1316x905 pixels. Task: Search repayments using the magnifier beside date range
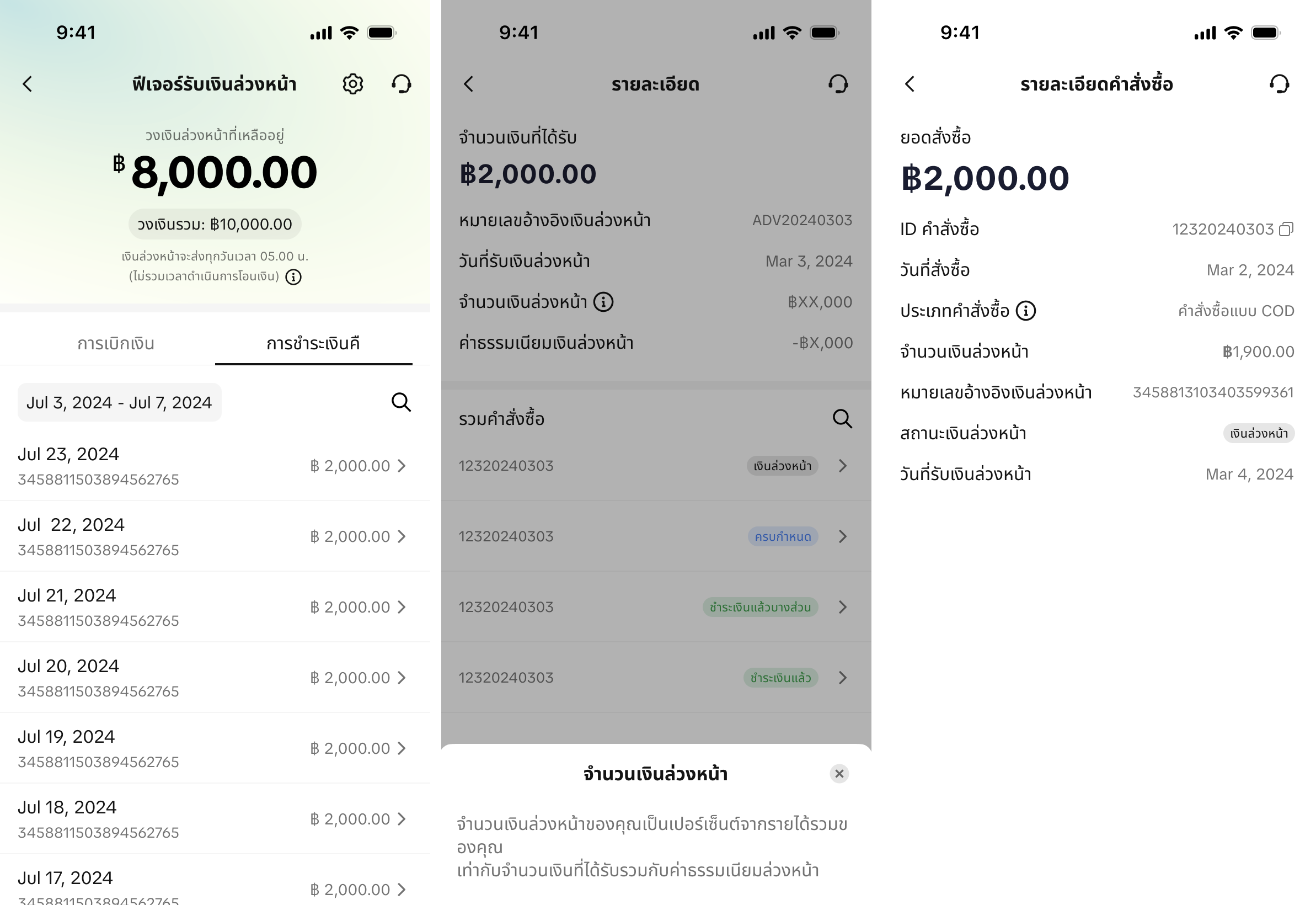pyautogui.click(x=402, y=402)
